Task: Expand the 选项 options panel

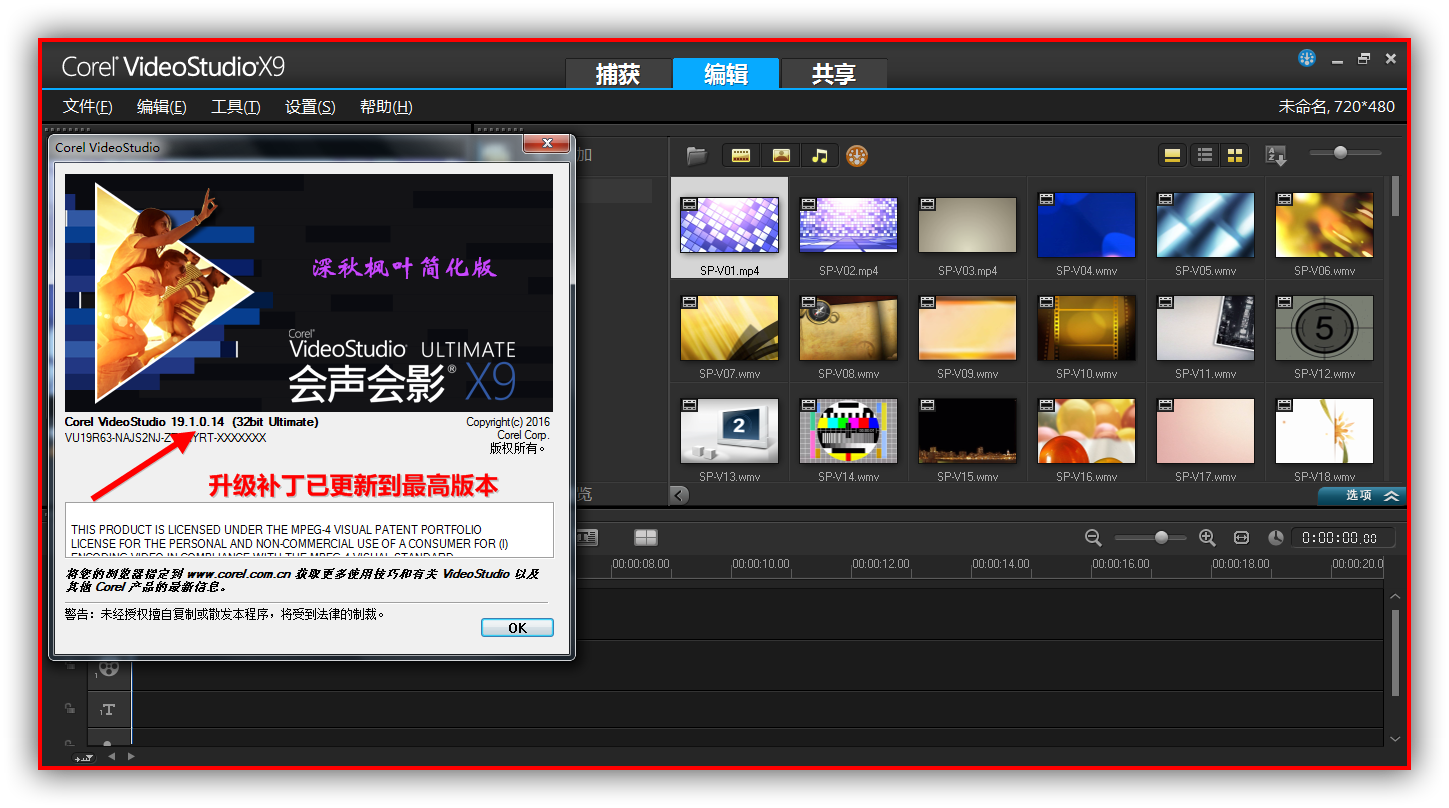Action: (1361, 496)
